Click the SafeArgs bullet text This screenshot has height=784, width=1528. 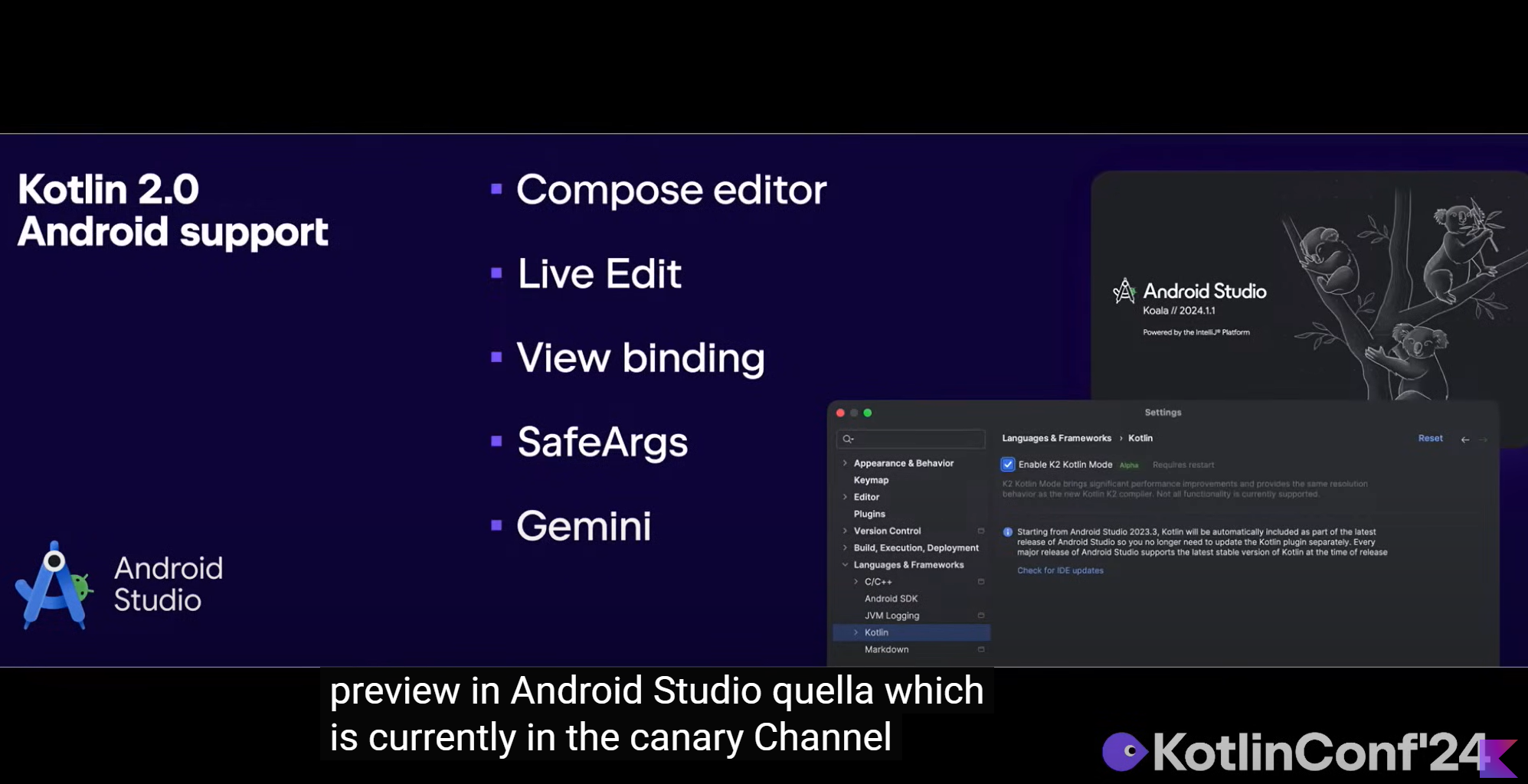[x=603, y=443]
